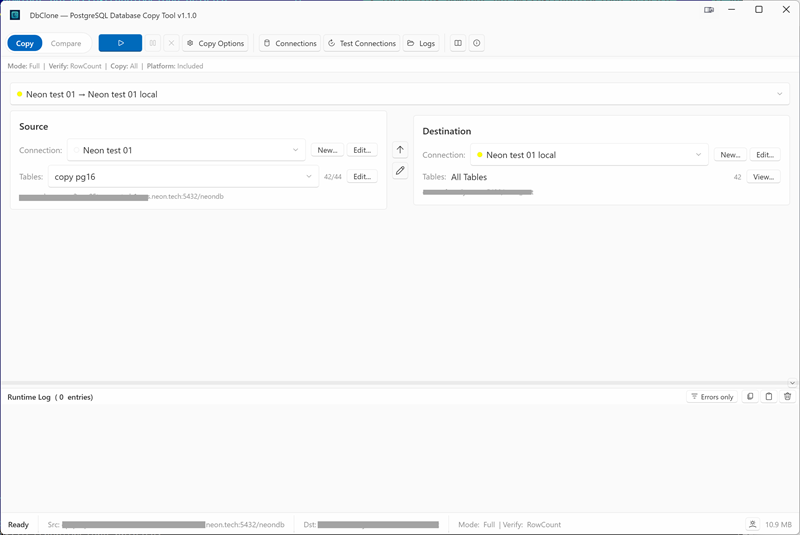The image size is (800, 535).
Task: View the Destination tables
Action: pyautogui.click(x=764, y=177)
